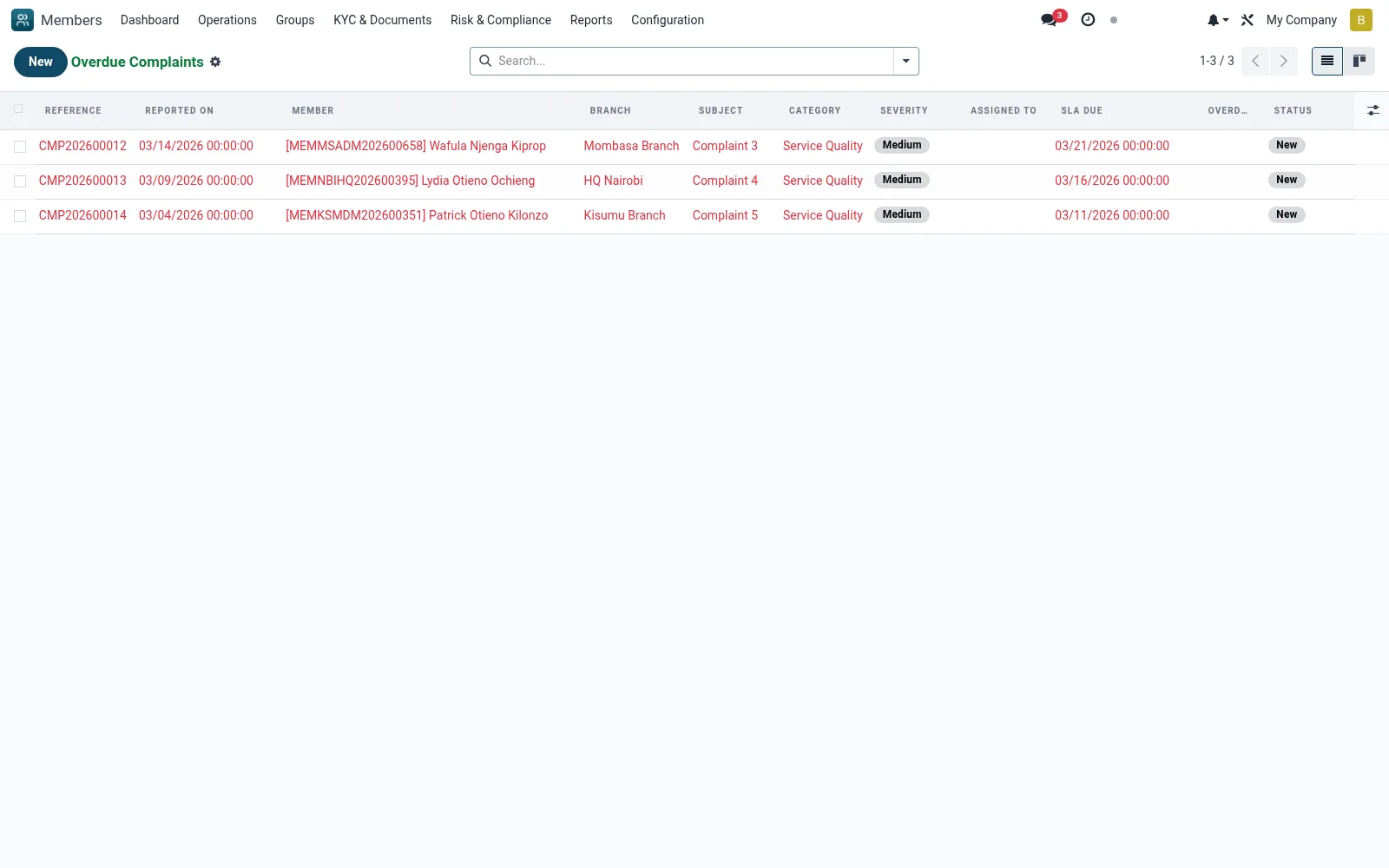This screenshot has width=1389, height=868.
Task: Open the My Company switcher
Action: (1301, 20)
